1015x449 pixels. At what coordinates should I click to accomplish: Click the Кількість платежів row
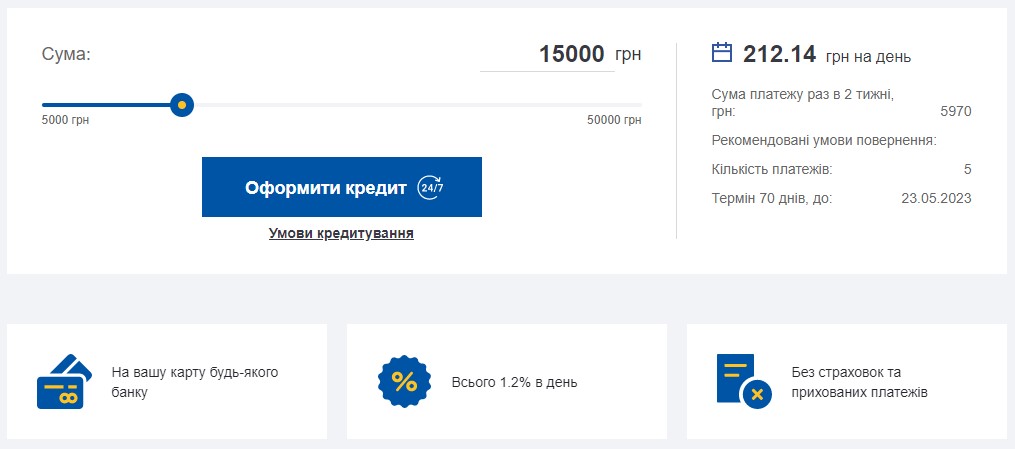pos(842,170)
